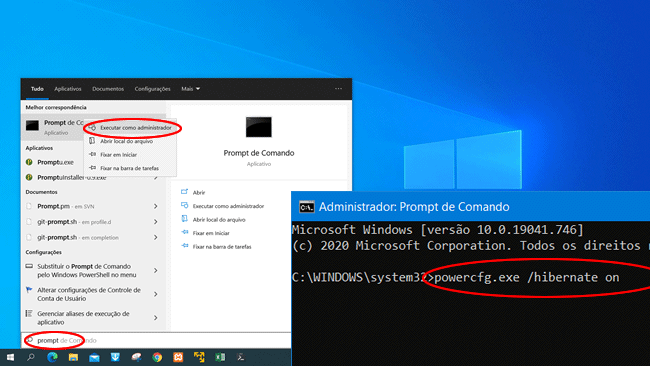This screenshot has width=650, height=366.
Task: Click the Prompt.pm document icon
Action: 29,206
